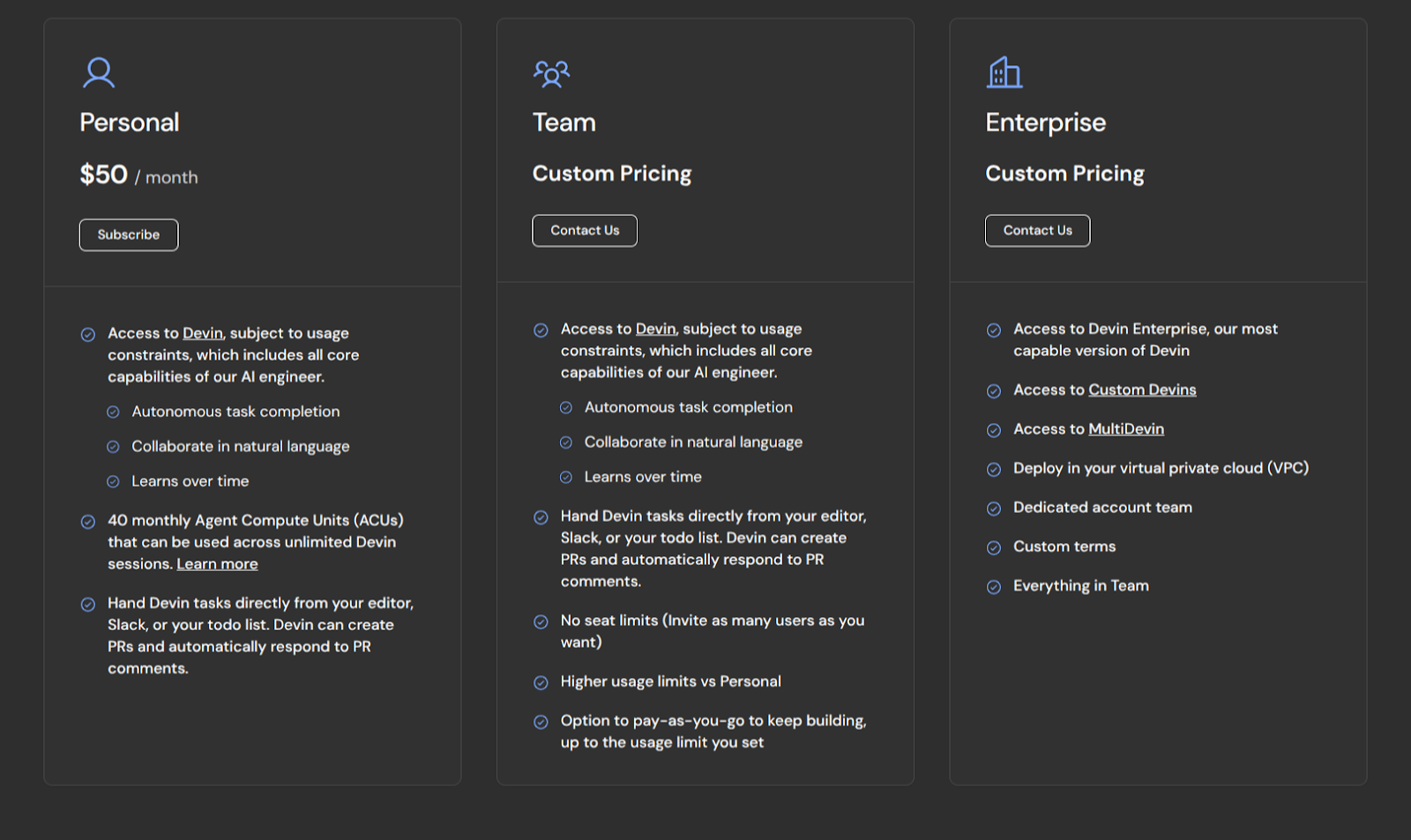Click "Learns over time" in the Team card
1411x840 pixels.
(643, 477)
